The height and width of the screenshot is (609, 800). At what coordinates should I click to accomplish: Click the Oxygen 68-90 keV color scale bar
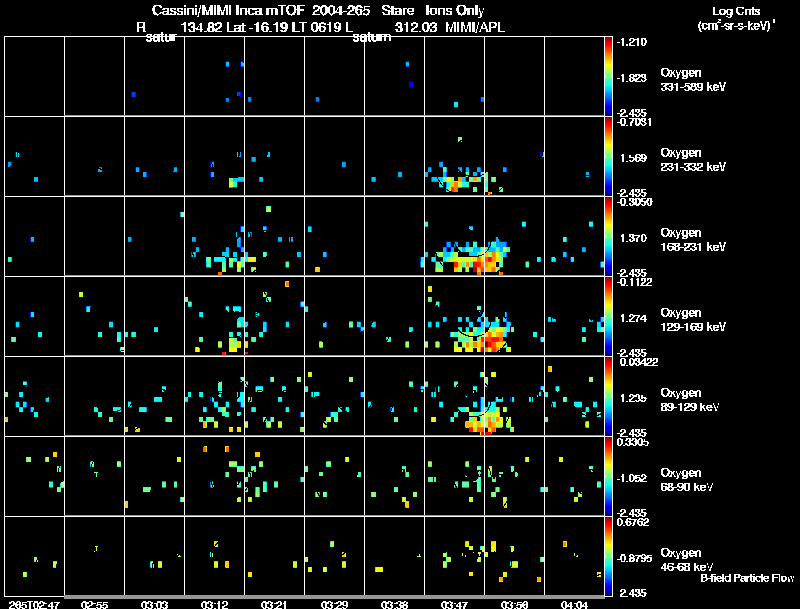(x=608, y=476)
